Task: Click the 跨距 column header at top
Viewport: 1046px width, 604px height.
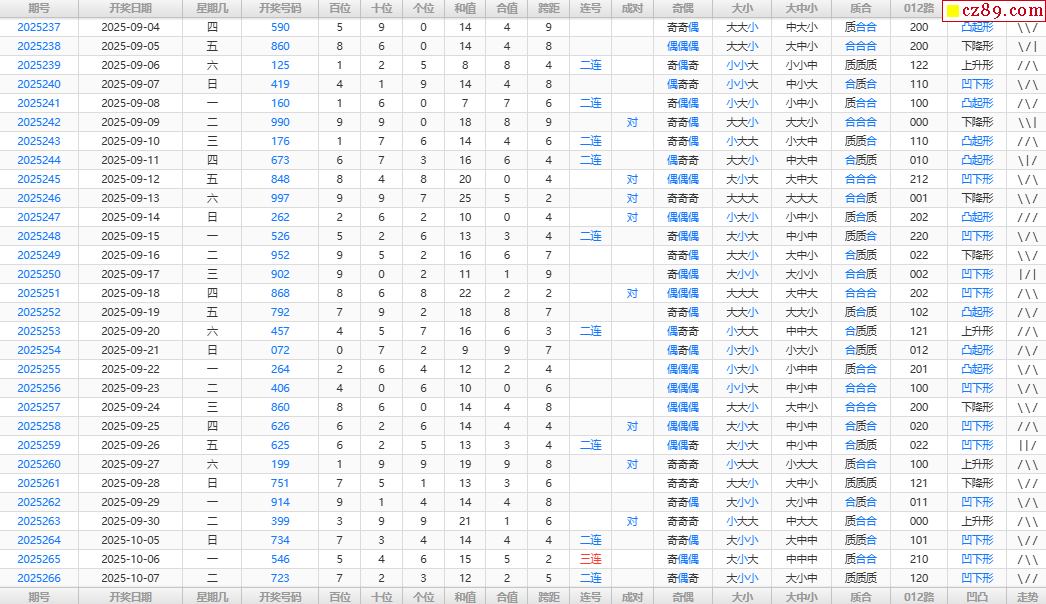Action: 548,8
